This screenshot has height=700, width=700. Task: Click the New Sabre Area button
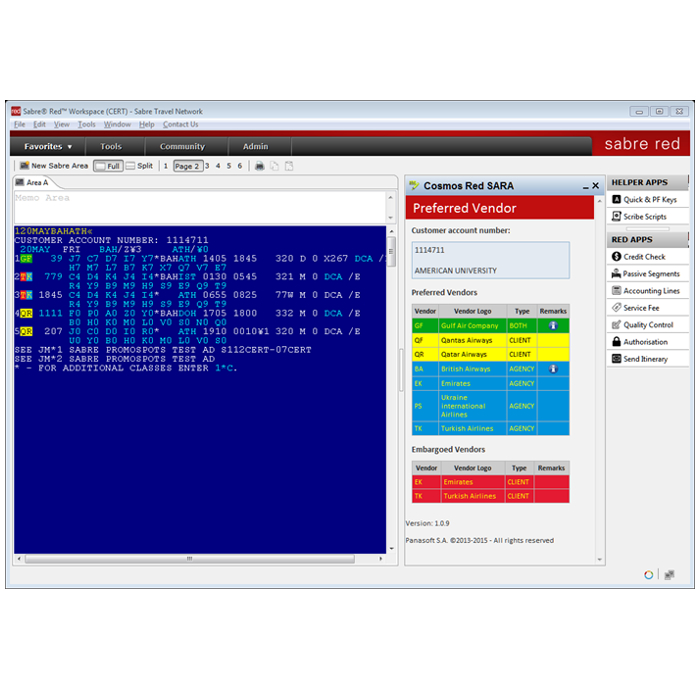pos(54,166)
